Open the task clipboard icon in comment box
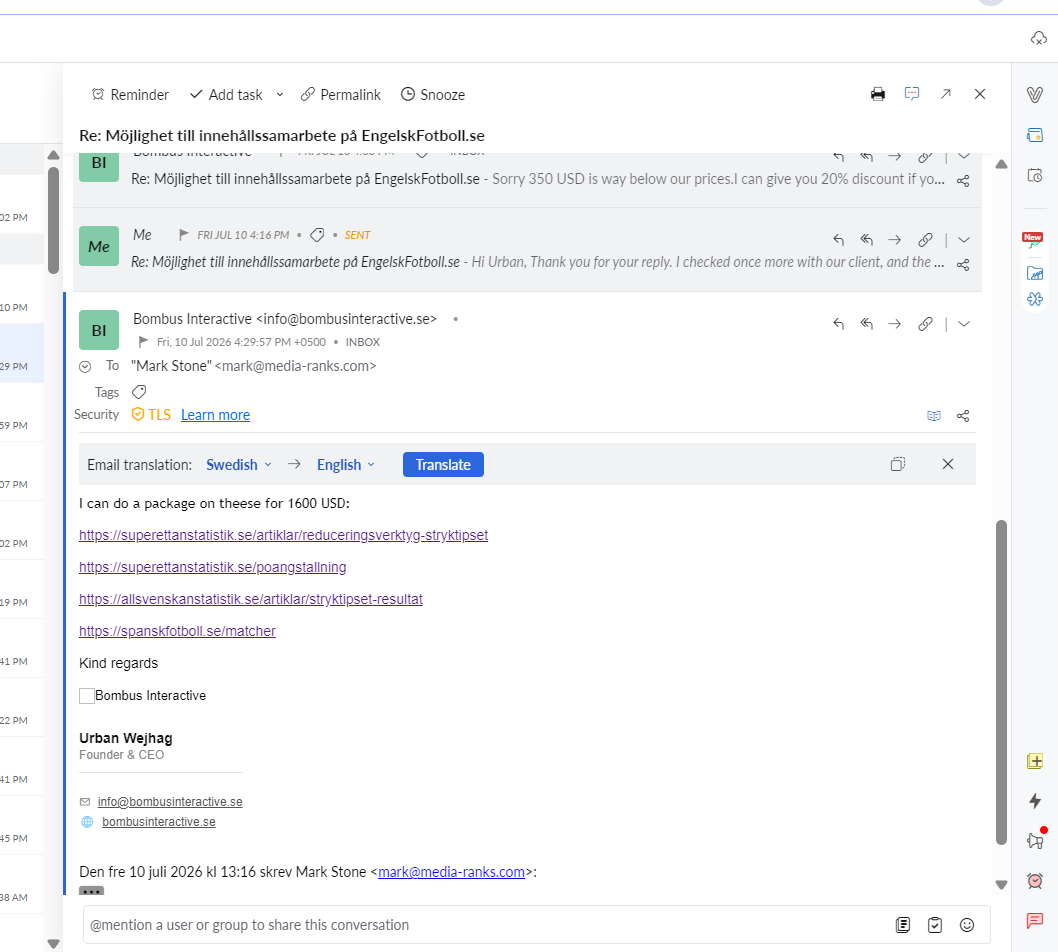The height and width of the screenshot is (952, 1058). click(x=935, y=925)
